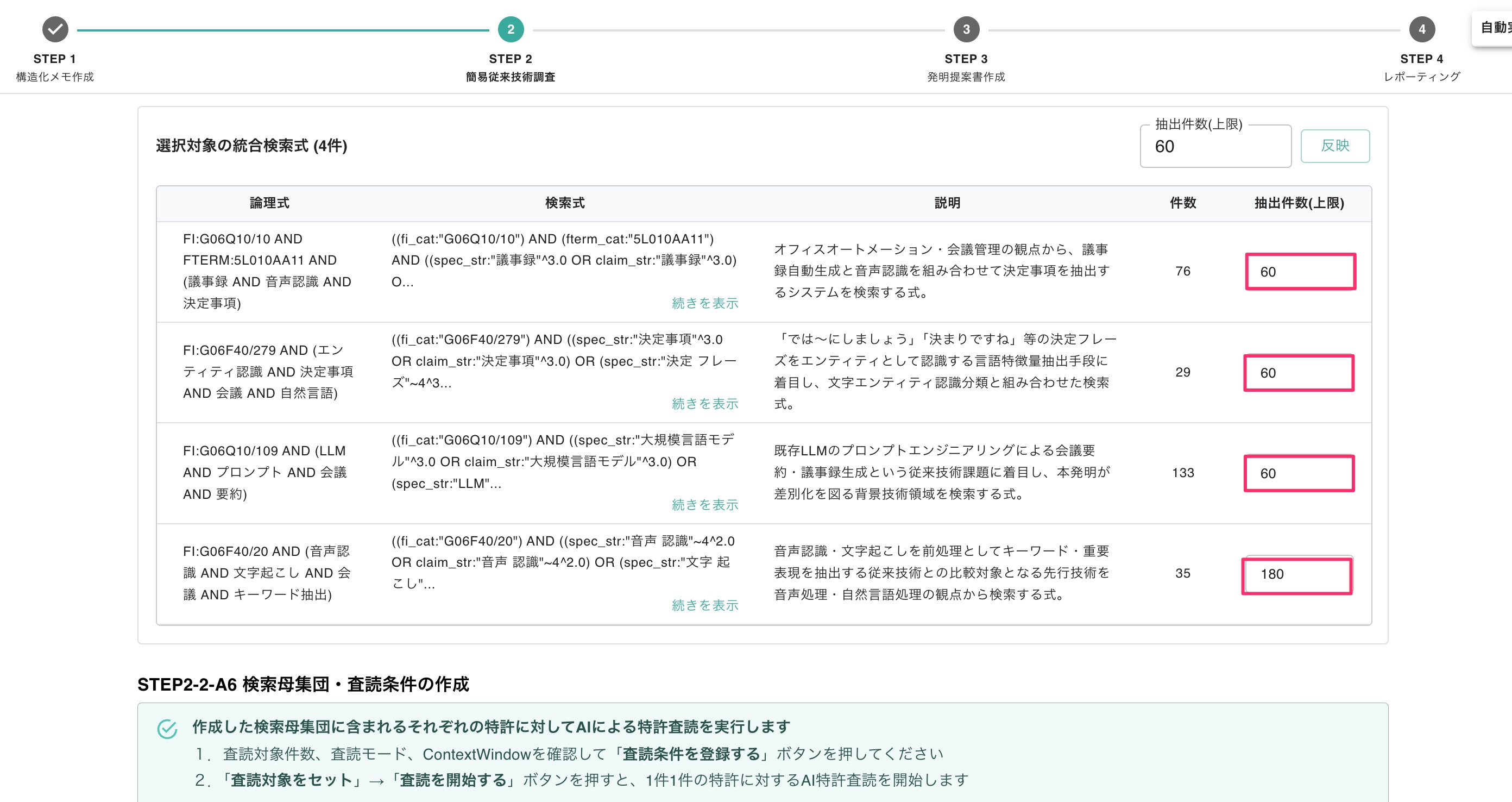The height and width of the screenshot is (802, 1512).
Task: Go to STEP 3 circle in stepper
Action: (x=966, y=29)
